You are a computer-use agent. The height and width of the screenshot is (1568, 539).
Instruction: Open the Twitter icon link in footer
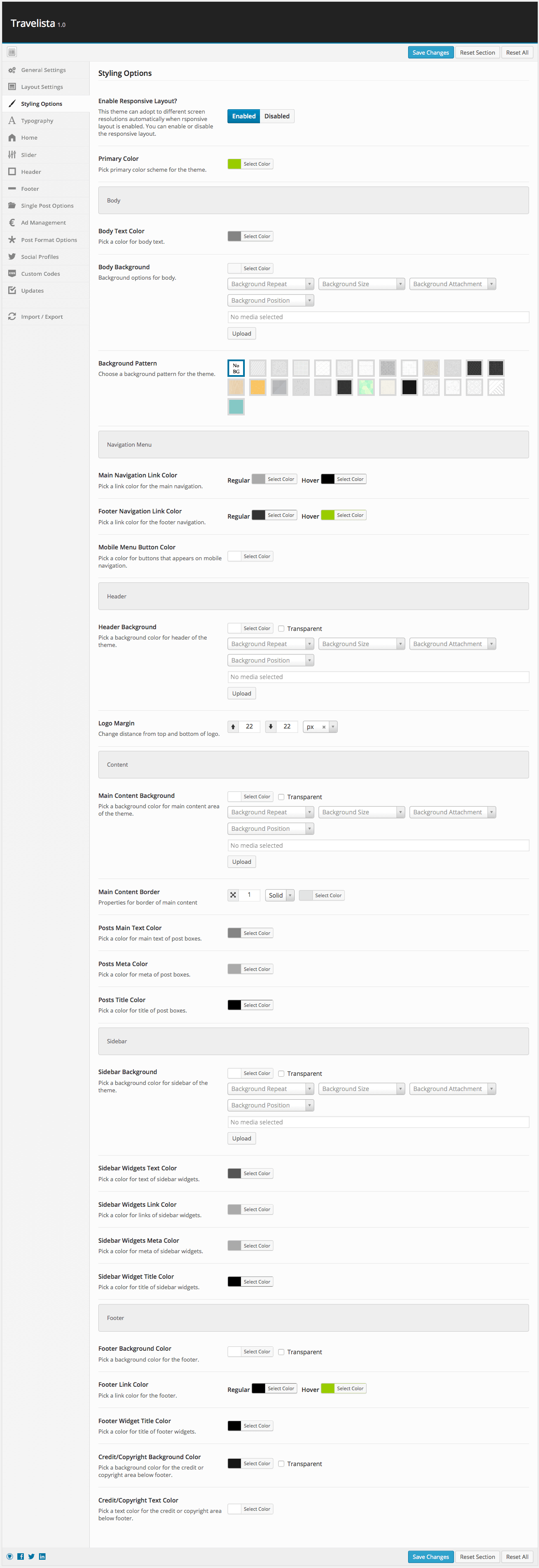pos(32,1556)
